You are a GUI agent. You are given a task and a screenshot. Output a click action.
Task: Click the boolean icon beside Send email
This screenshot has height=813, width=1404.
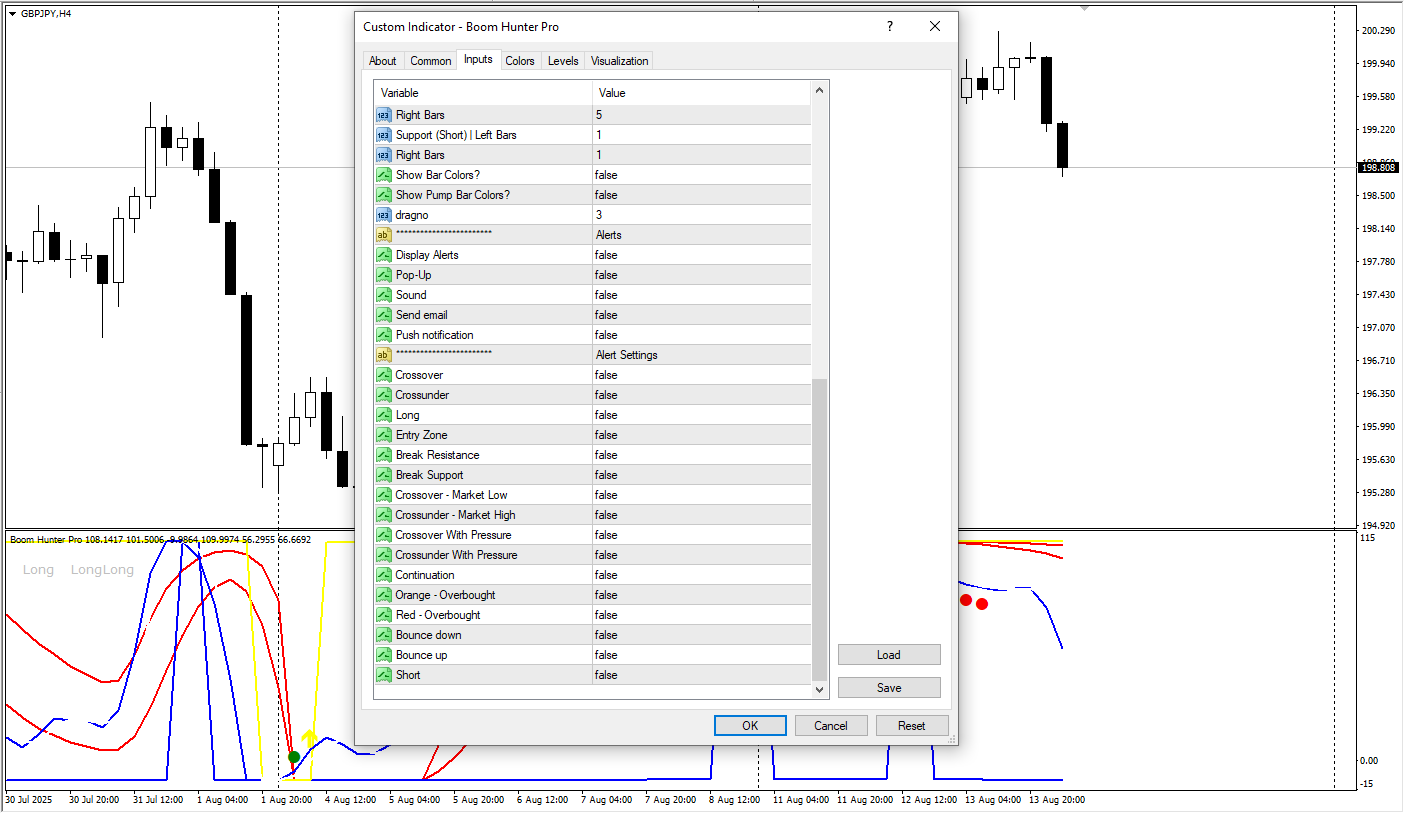(x=384, y=315)
